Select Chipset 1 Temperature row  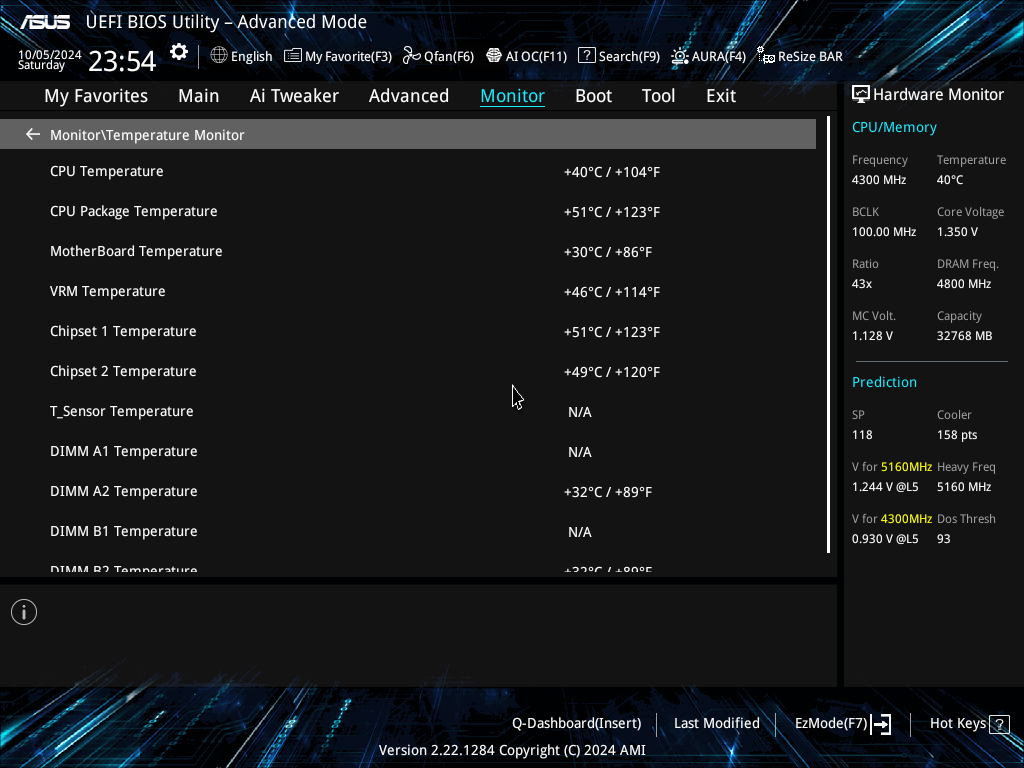[408, 332]
